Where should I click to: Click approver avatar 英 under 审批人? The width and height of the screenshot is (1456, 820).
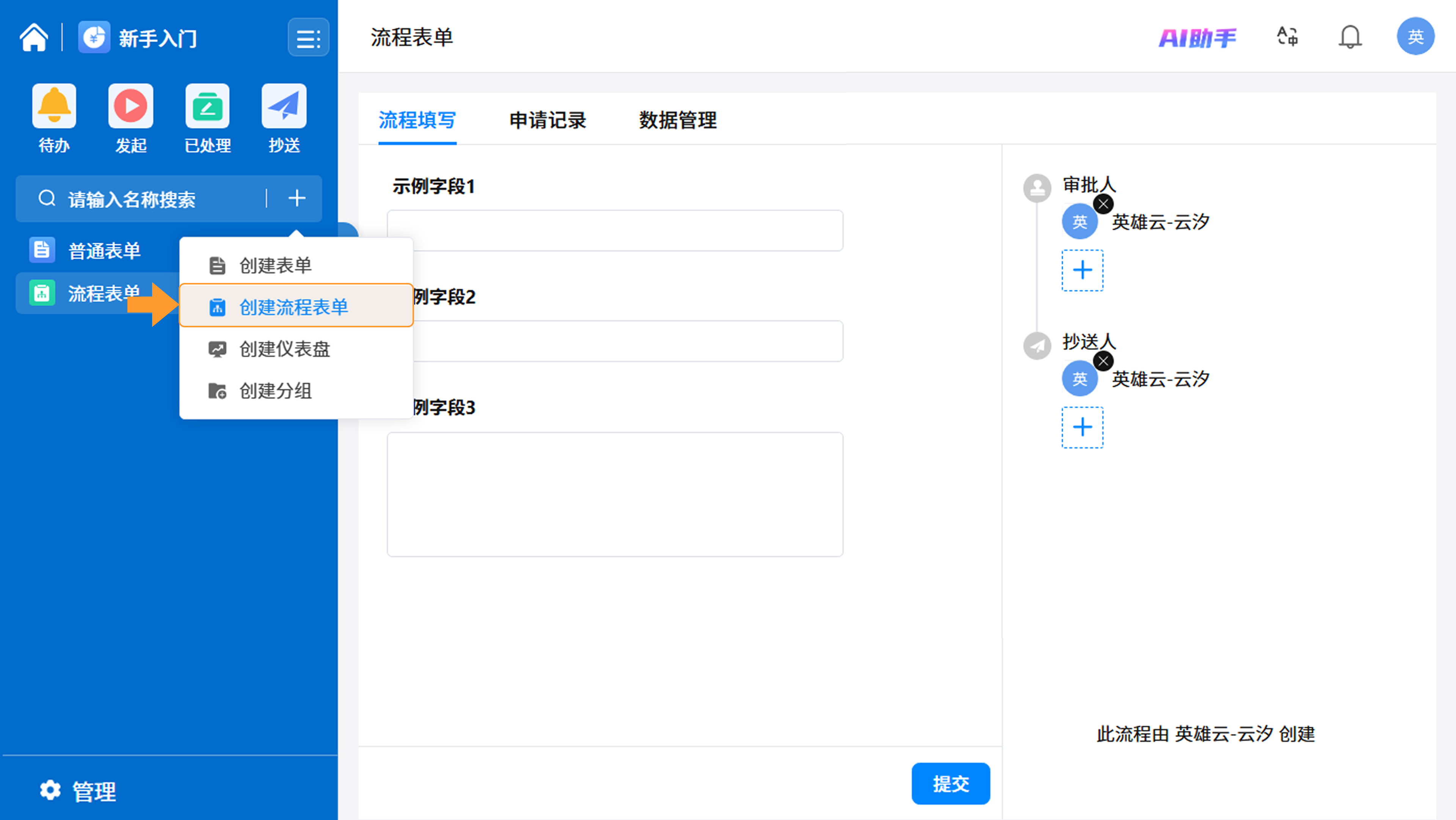[1079, 221]
